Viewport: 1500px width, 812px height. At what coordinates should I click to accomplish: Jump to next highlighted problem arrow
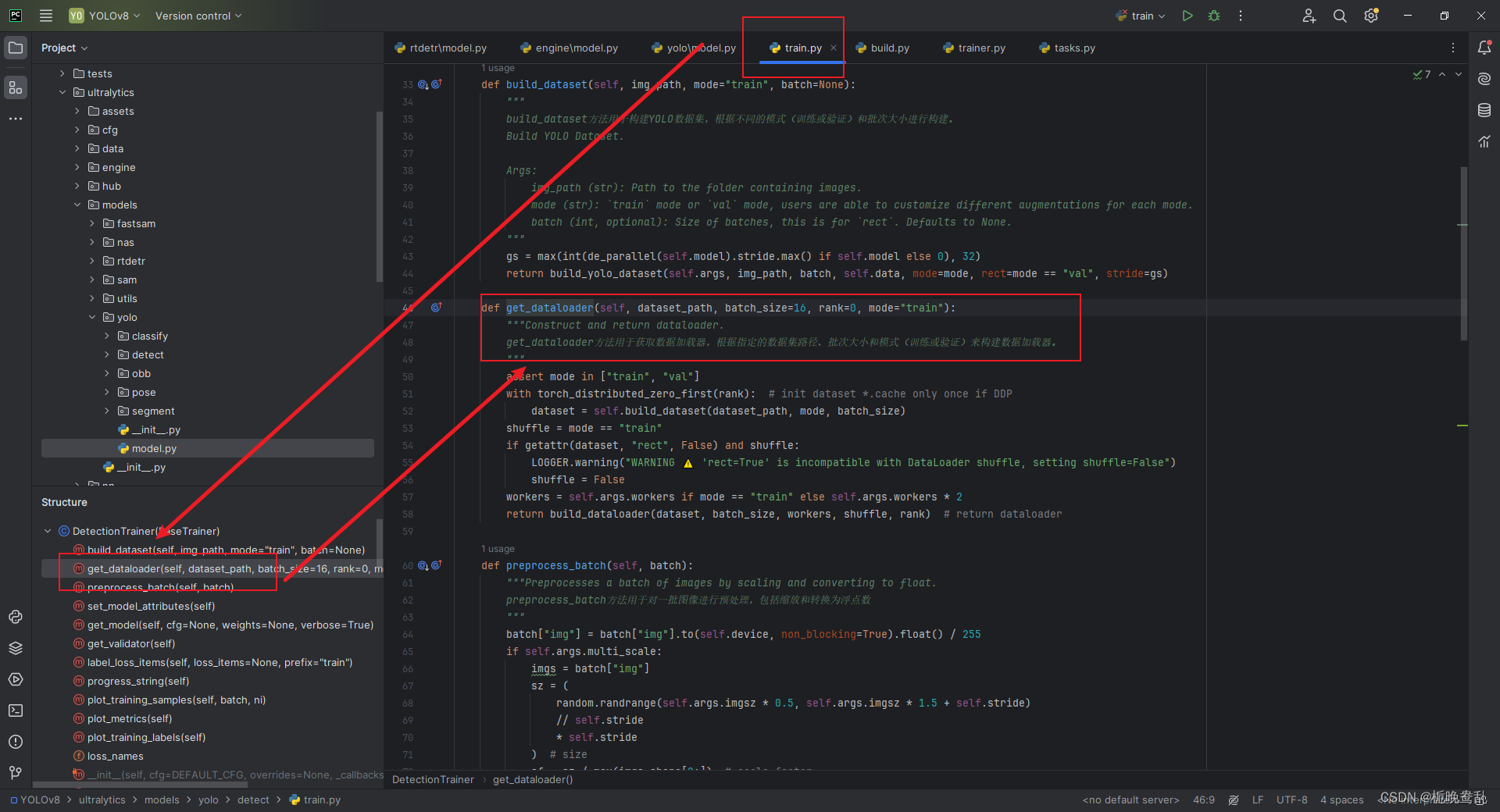click(x=1459, y=74)
